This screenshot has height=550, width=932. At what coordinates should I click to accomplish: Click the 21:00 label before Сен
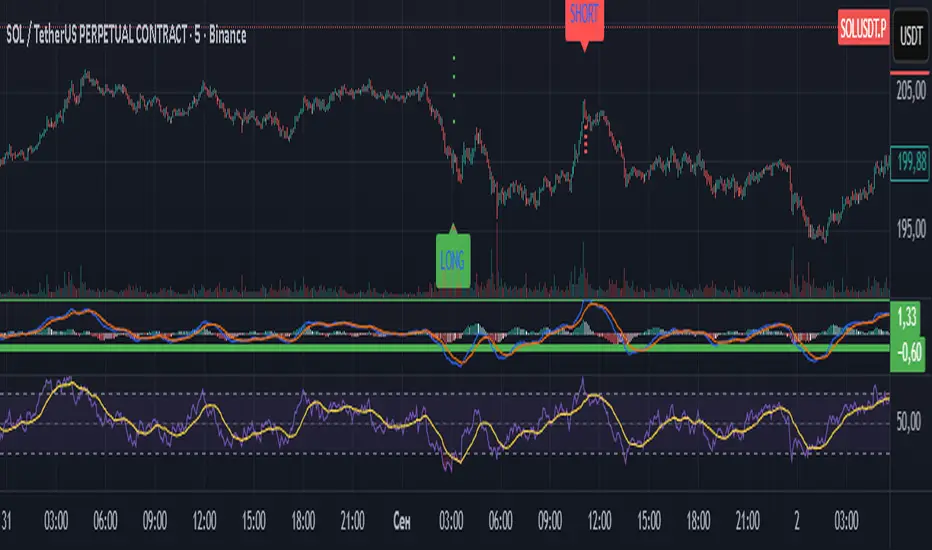click(352, 521)
